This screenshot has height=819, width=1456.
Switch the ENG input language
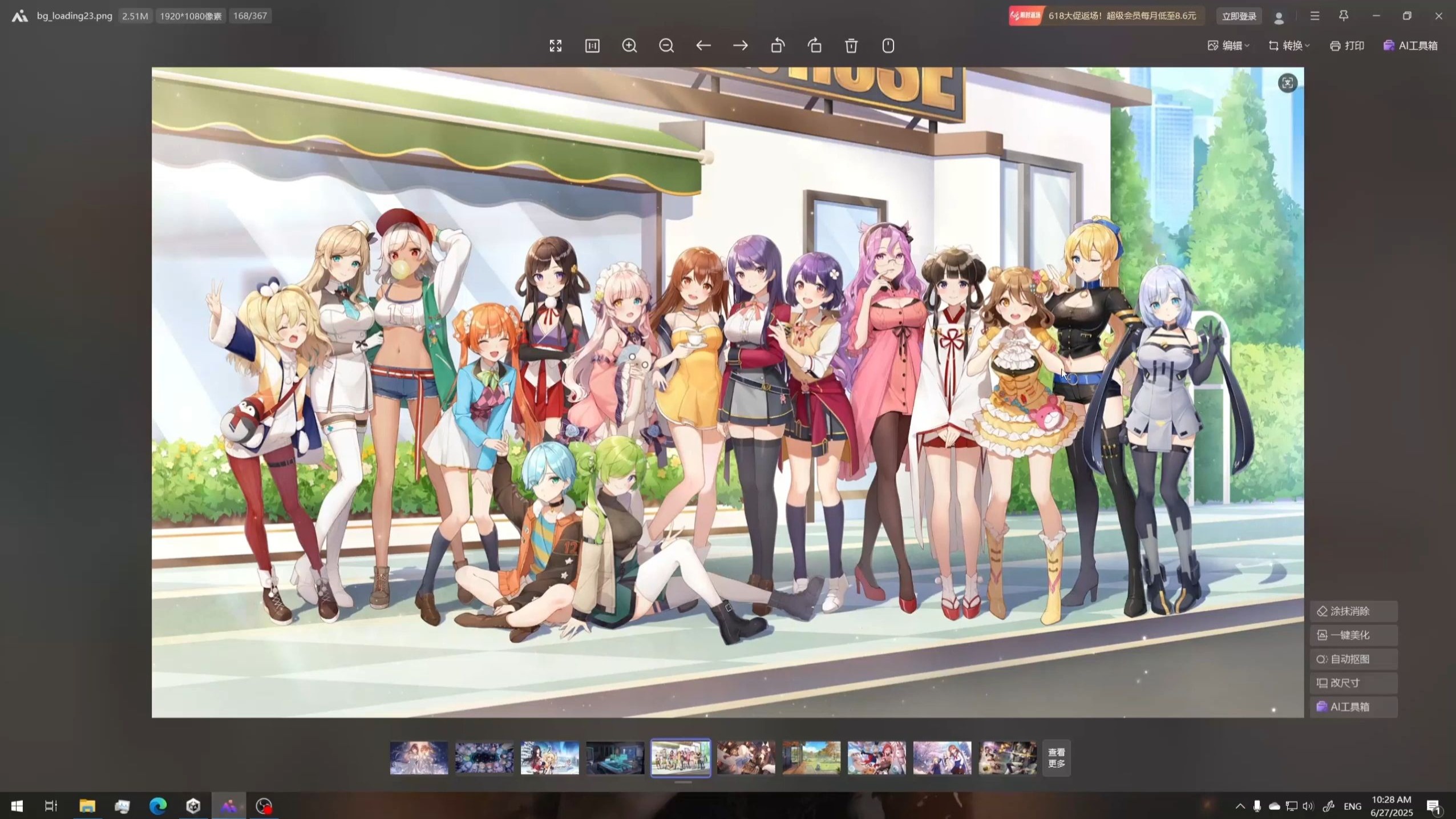click(x=1352, y=806)
